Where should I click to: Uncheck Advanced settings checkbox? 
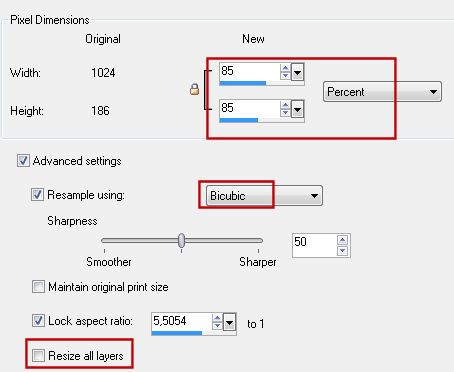click(23, 161)
